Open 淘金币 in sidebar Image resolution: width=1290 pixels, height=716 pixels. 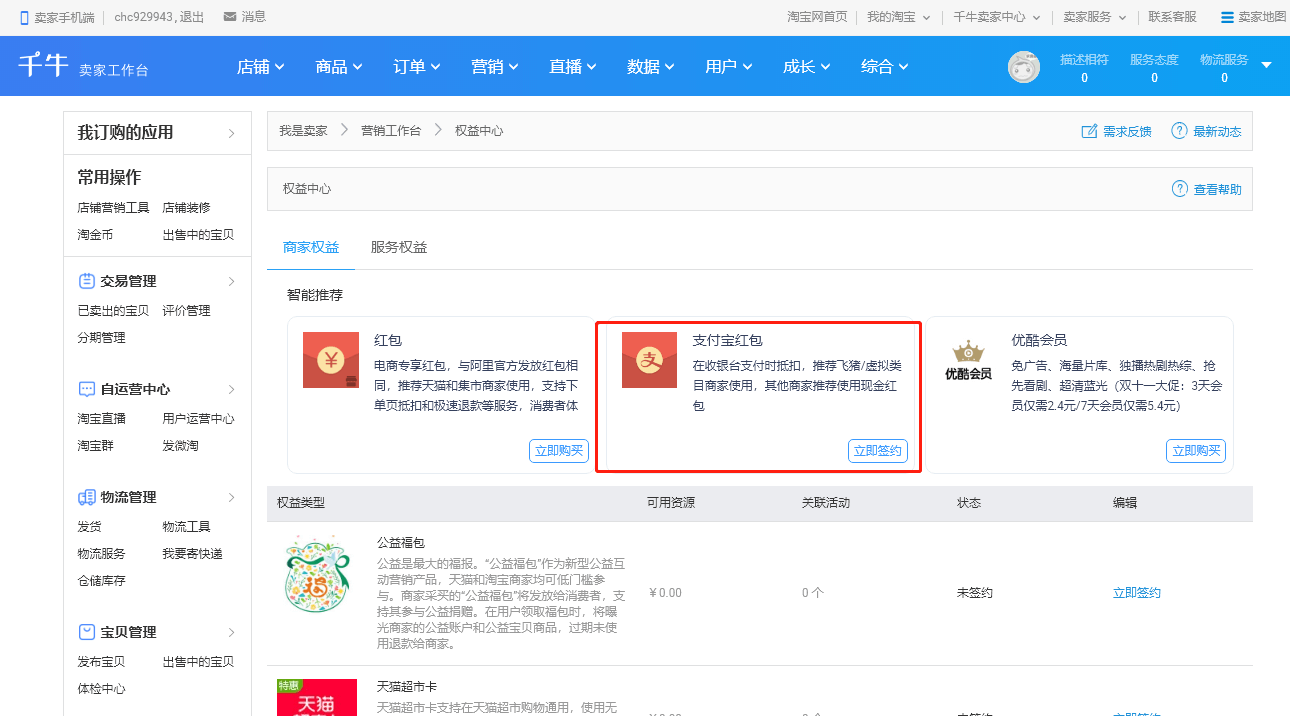click(95, 235)
